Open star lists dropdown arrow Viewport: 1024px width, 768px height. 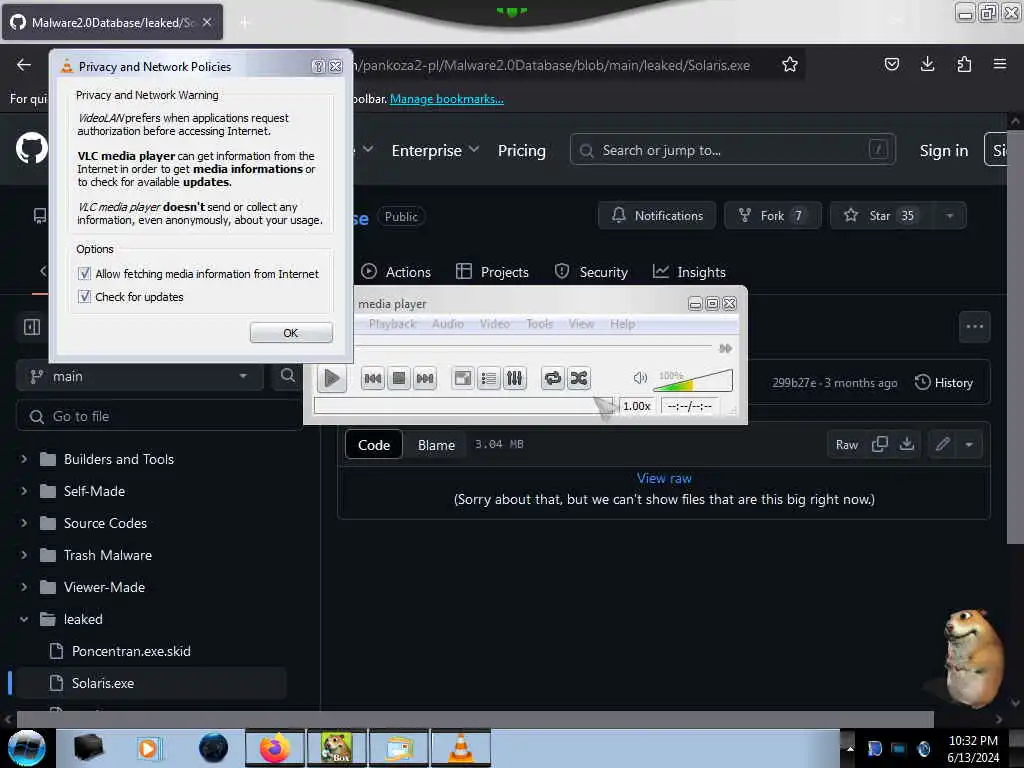950,216
